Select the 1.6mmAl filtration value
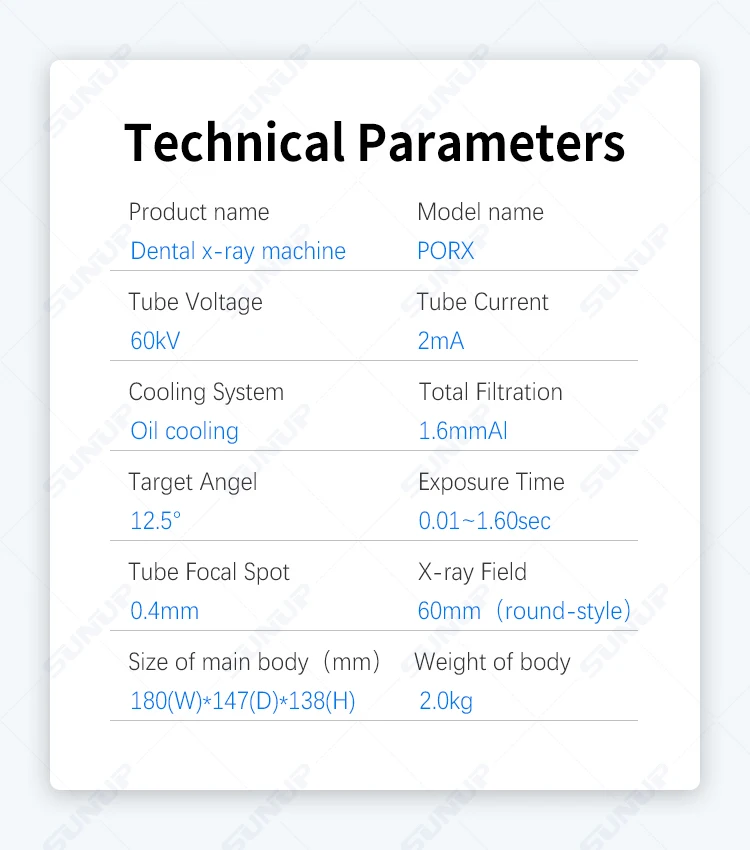Screen dimensions: 750x850 463,431
